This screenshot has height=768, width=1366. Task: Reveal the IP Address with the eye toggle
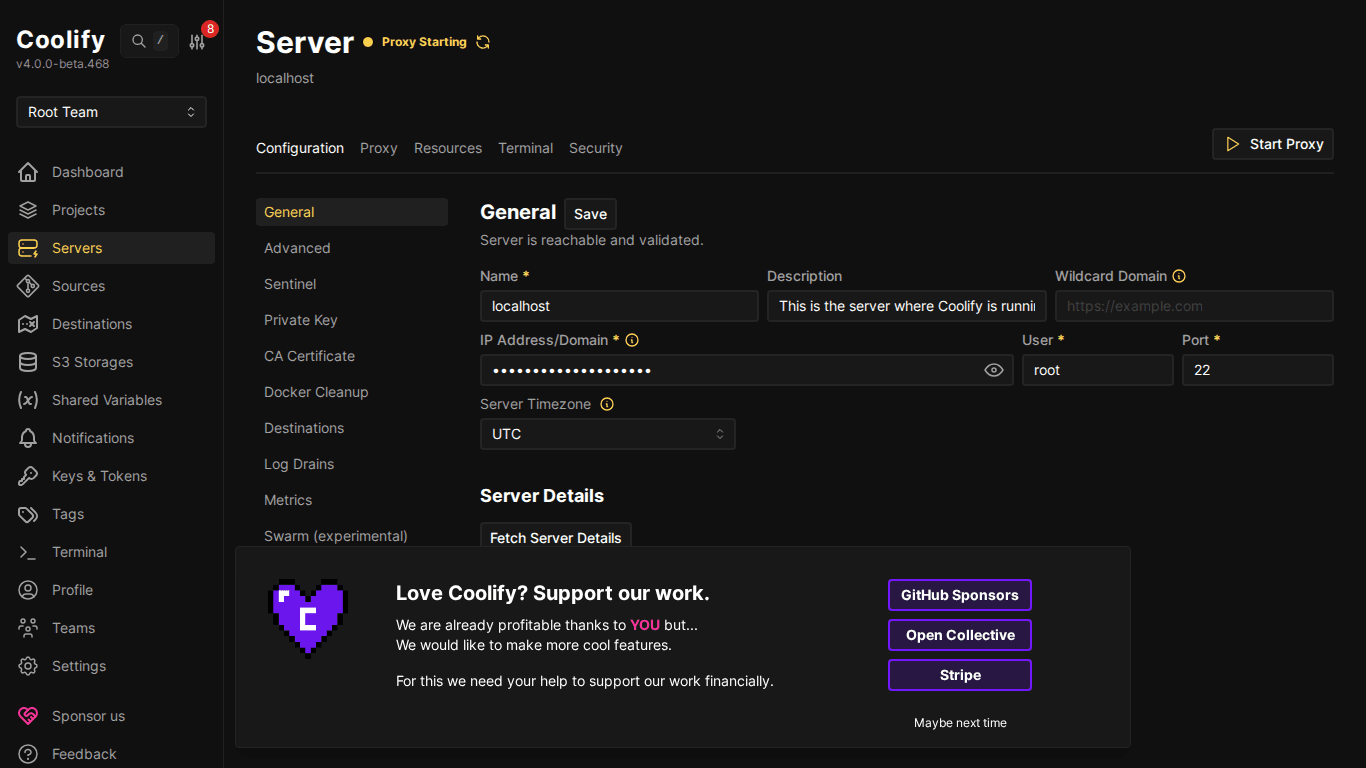click(994, 370)
